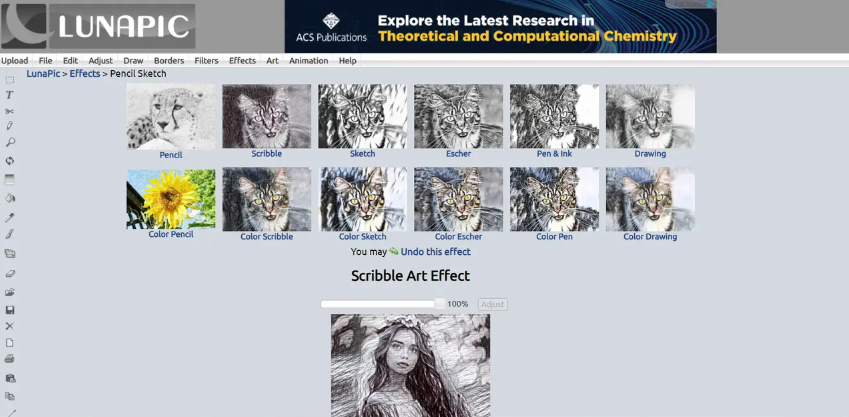
Task: Click the Print icon in sidebar
Action: click(10, 359)
